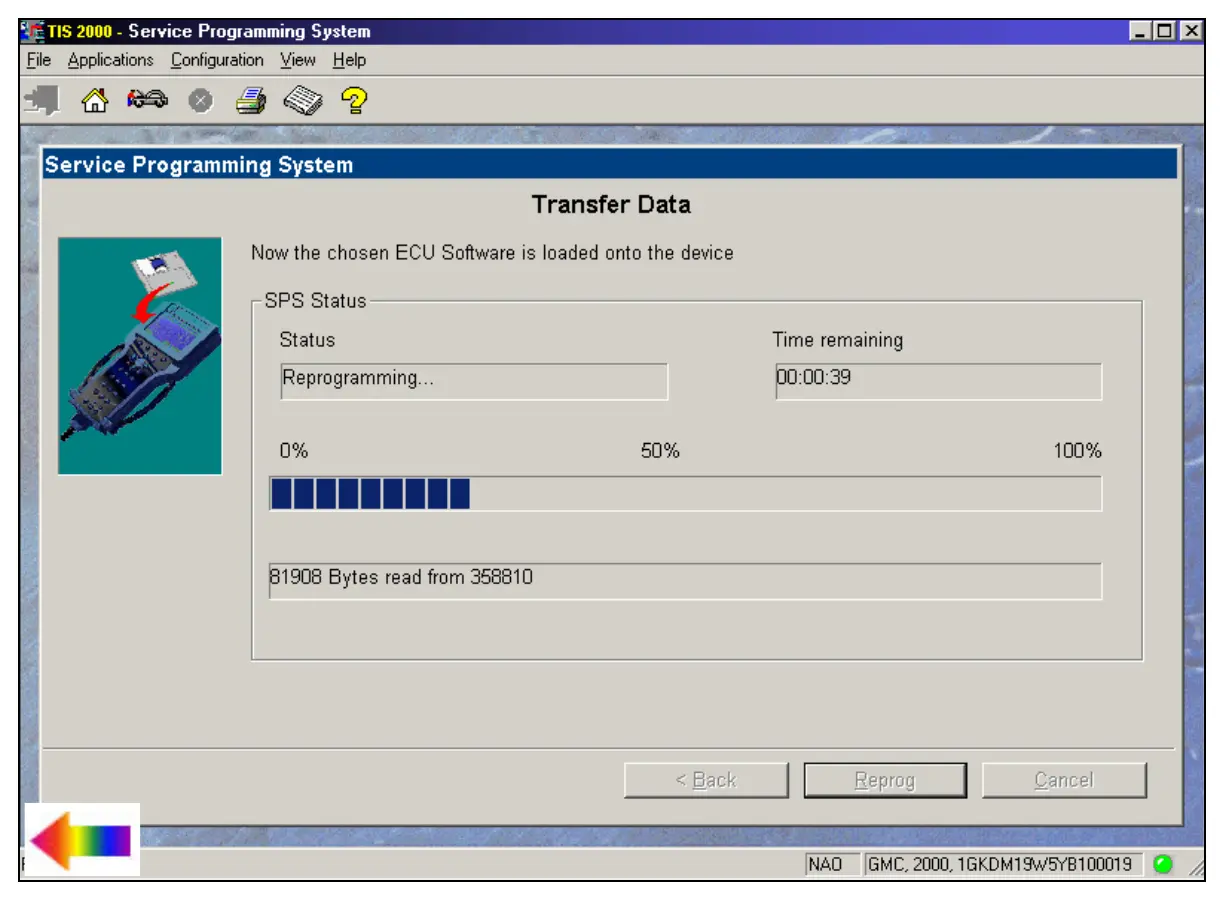Screen dimensions: 1224x900
Task: Click the Service Programming System panel header
Action: (x=609, y=164)
